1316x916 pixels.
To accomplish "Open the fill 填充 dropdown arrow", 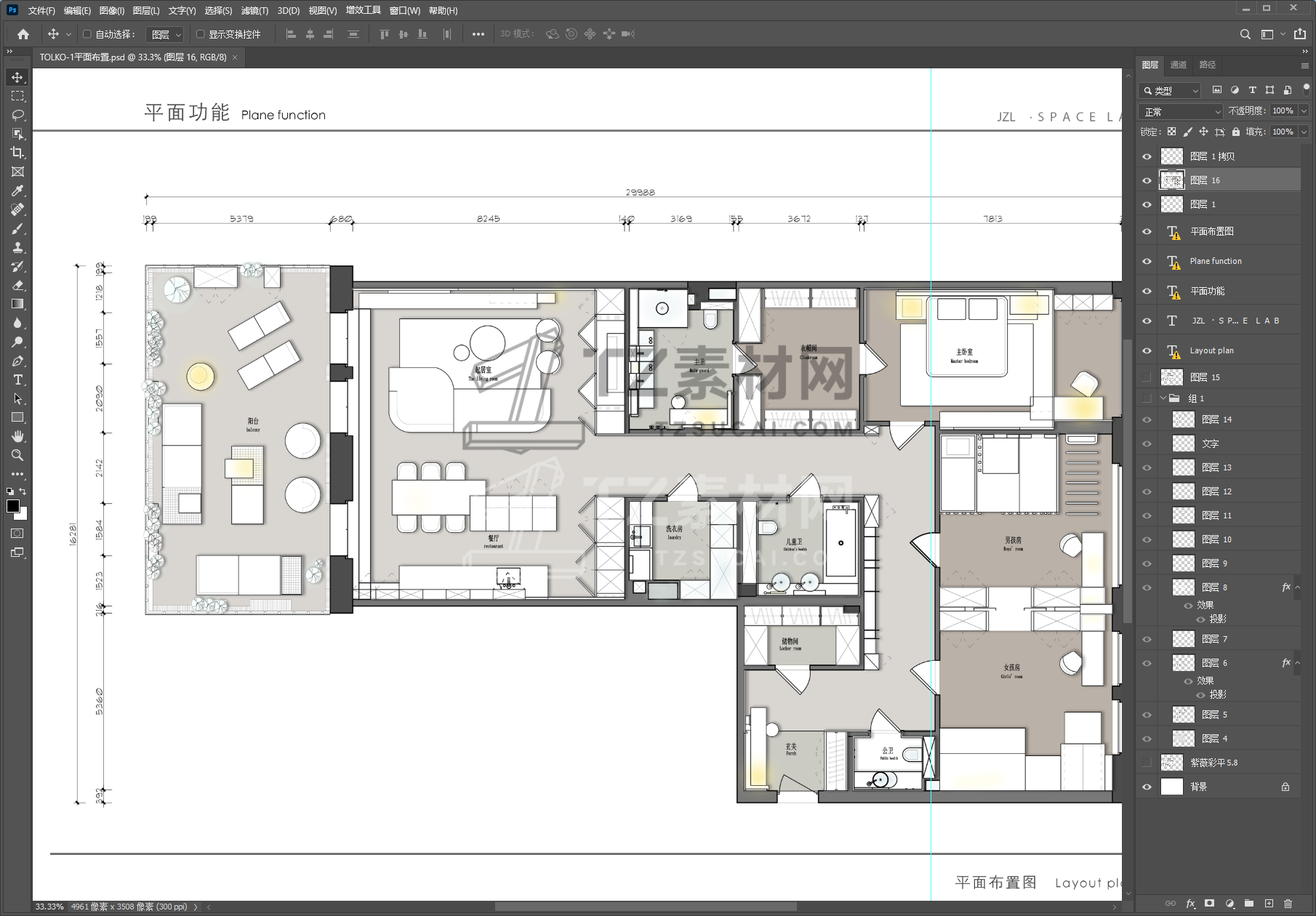I will (1304, 132).
